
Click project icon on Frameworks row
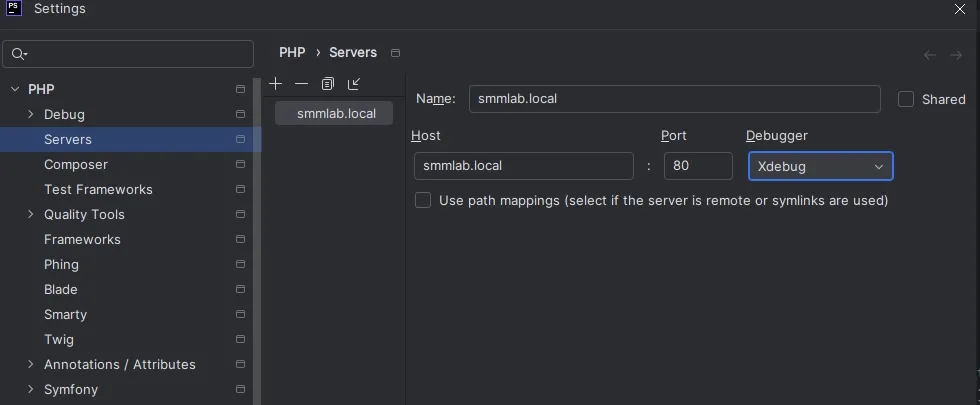tap(240, 239)
